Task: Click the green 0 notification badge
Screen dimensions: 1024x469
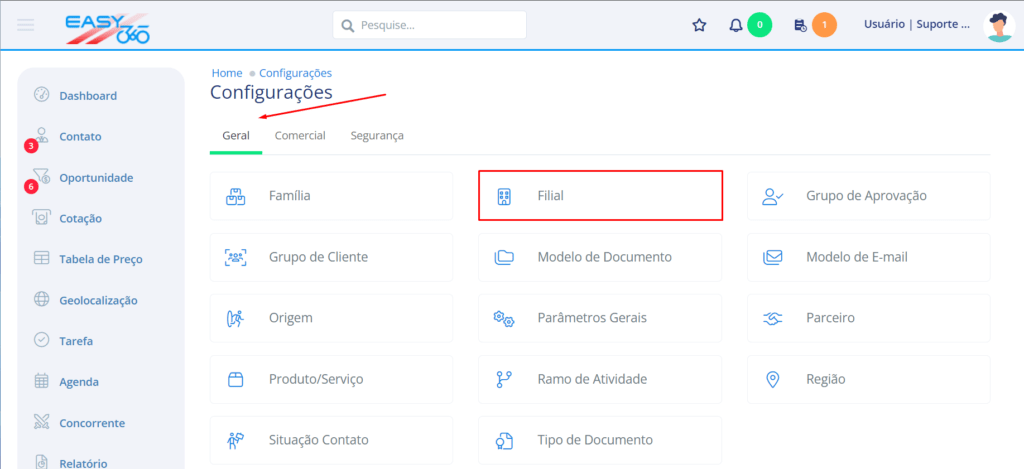Action: (760, 25)
